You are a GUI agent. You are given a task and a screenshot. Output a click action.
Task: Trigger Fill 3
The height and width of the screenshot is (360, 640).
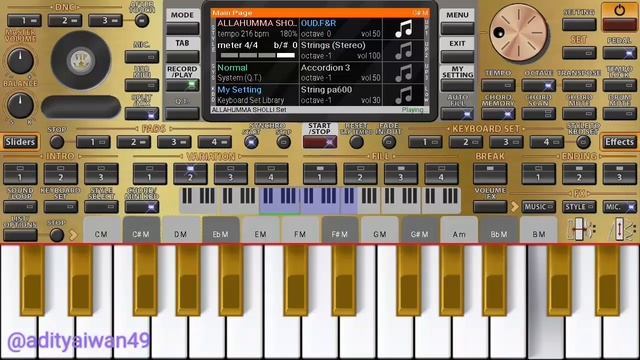(x=400, y=174)
